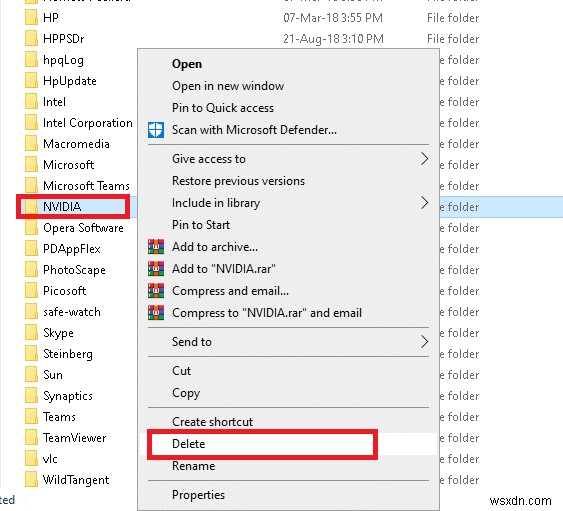Viewport: 563px width, 511px height.
Task: Click the WinRAR icon beside Add to archive
Action: click(156, 247)
